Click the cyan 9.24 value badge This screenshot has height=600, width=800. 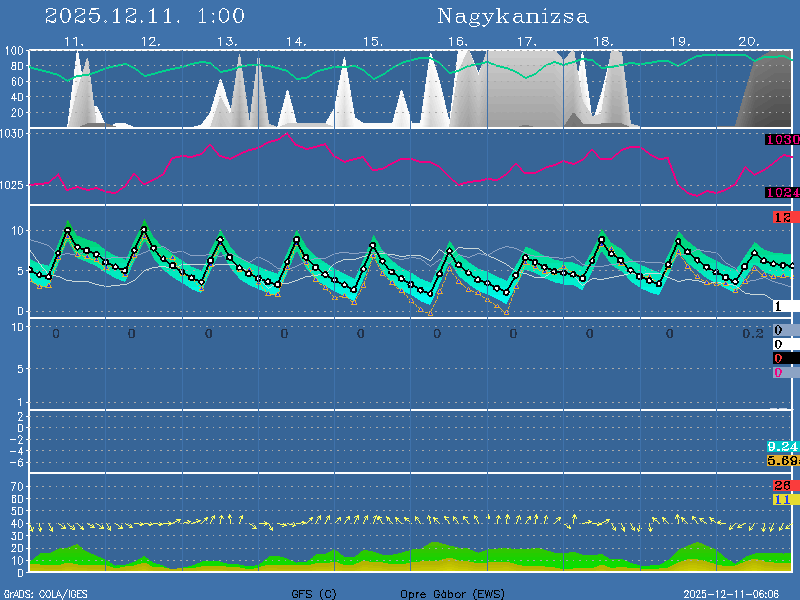pyautogui.click(x=781, y=446)
